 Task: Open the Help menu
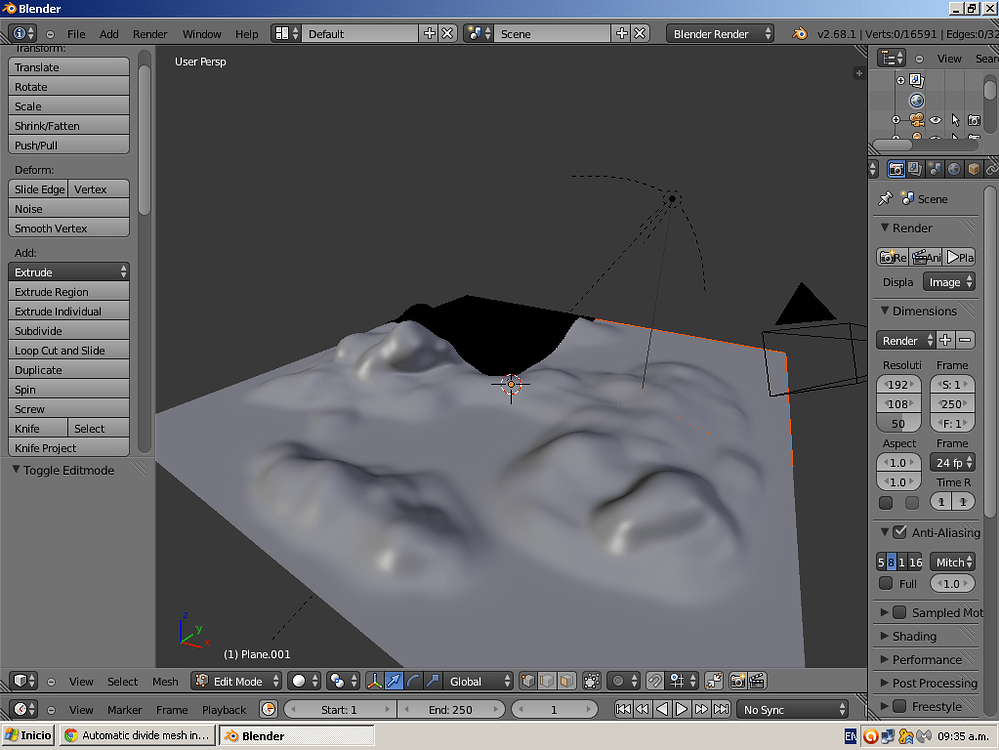click(x=247, y=34)
